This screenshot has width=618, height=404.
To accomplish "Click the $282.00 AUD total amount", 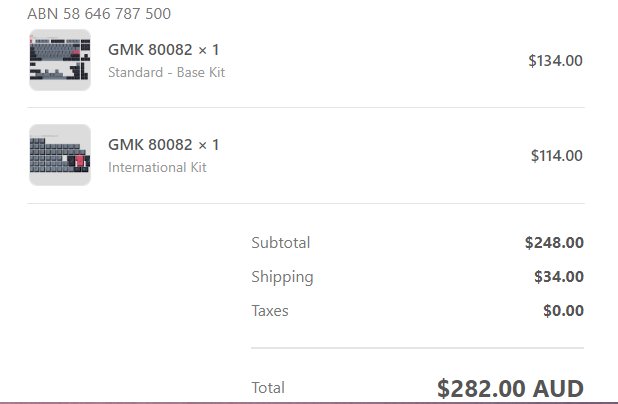I will tap(510, 389).
